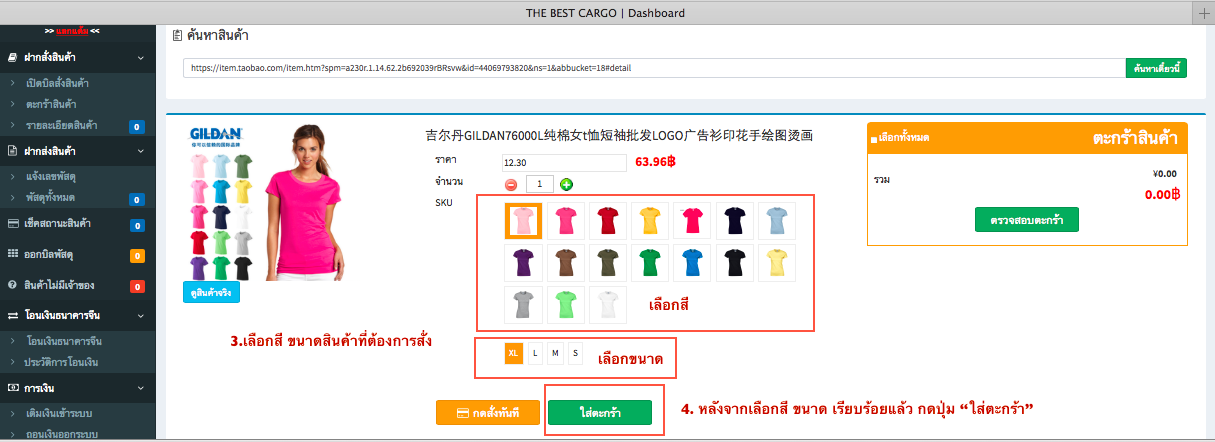The width and height of the screenshot is (1215, 442).
Task: Pick the purple shirt color
Action: tap(523, 263)
